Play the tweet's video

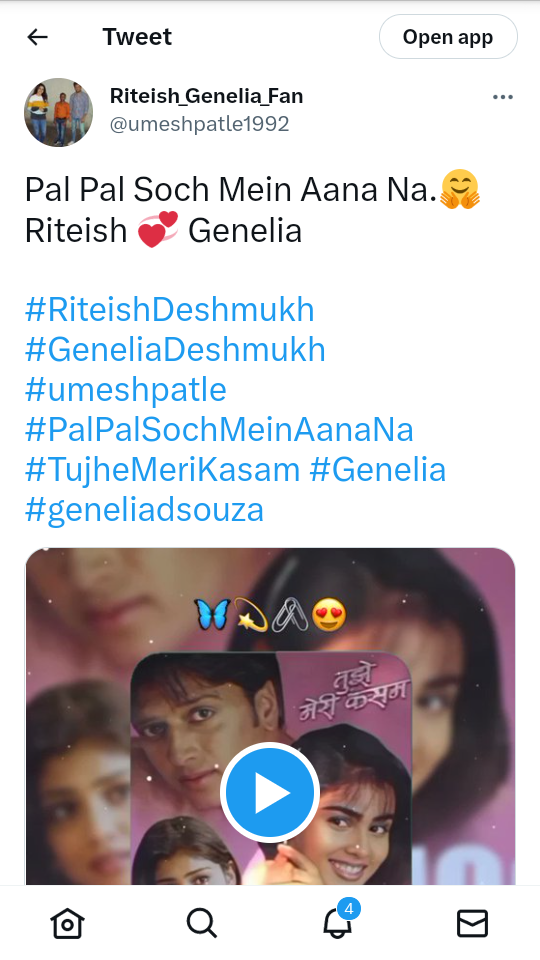(270, 792)
